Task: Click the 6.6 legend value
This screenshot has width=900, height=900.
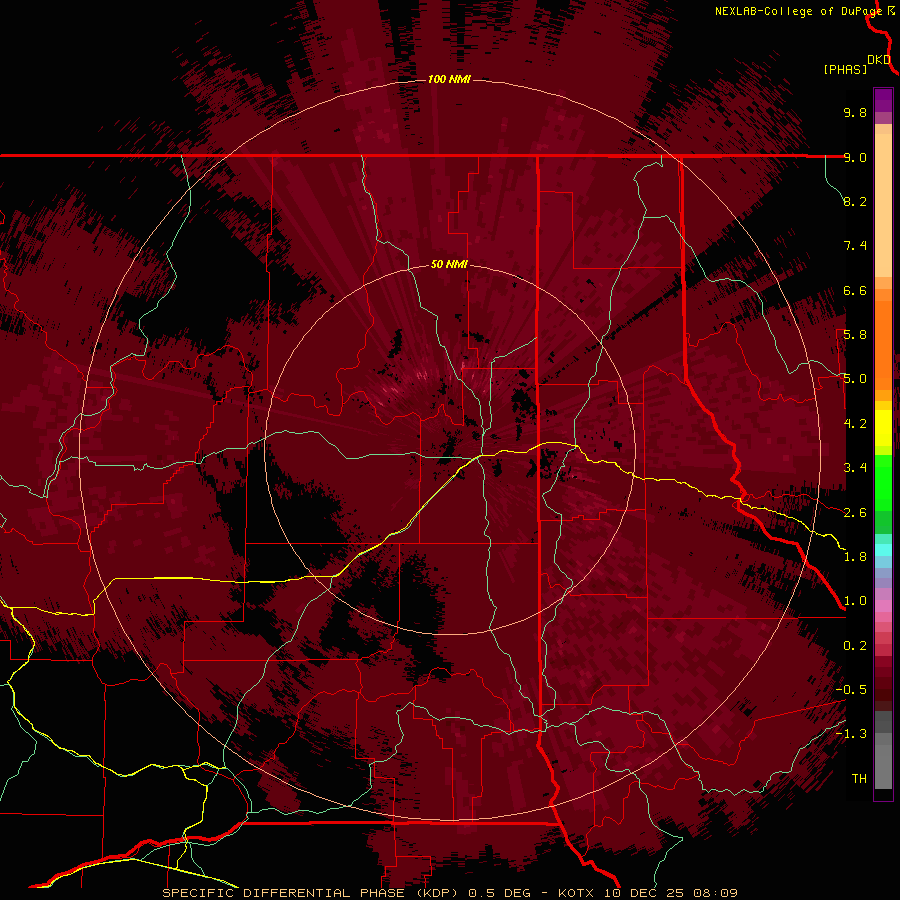Action: [855, 290]
